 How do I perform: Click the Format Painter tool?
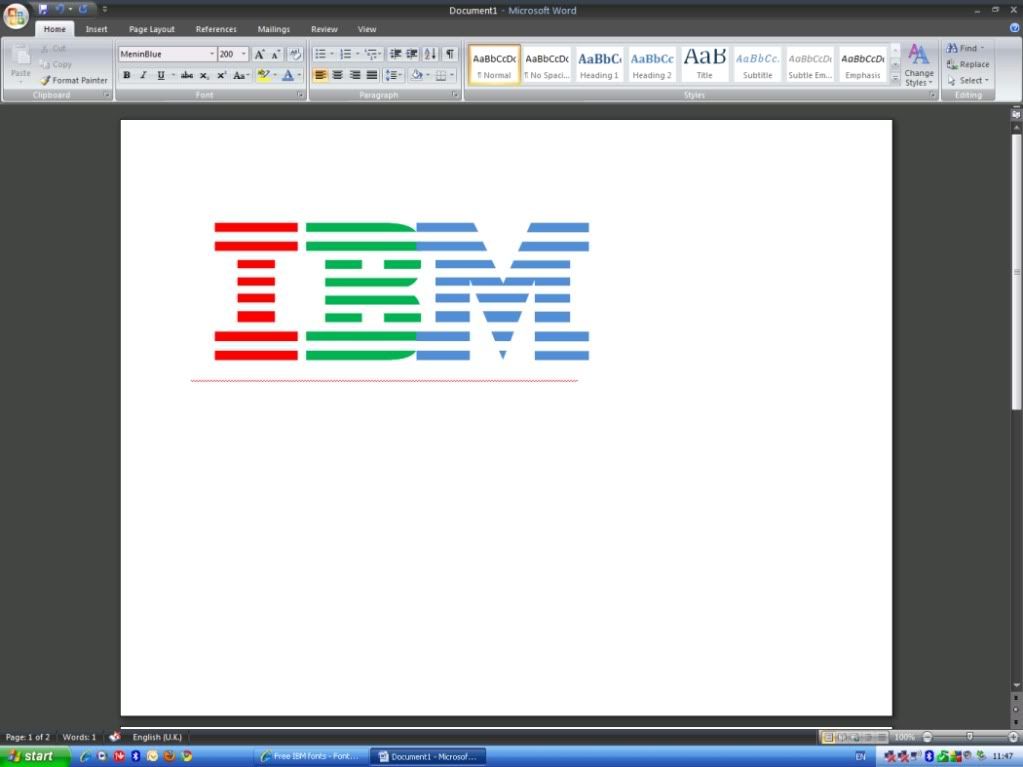(74, 80)
